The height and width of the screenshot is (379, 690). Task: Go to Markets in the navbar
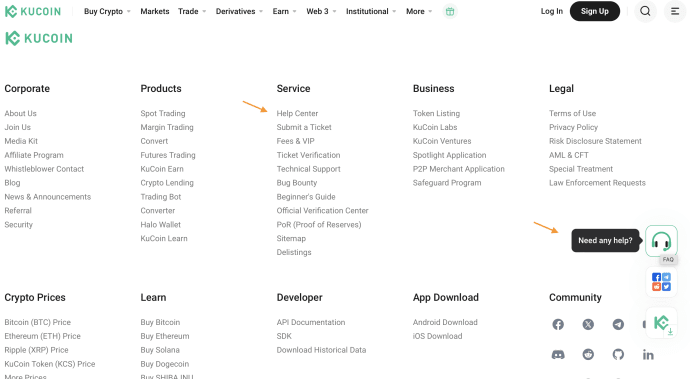click(x=154, y=11)
